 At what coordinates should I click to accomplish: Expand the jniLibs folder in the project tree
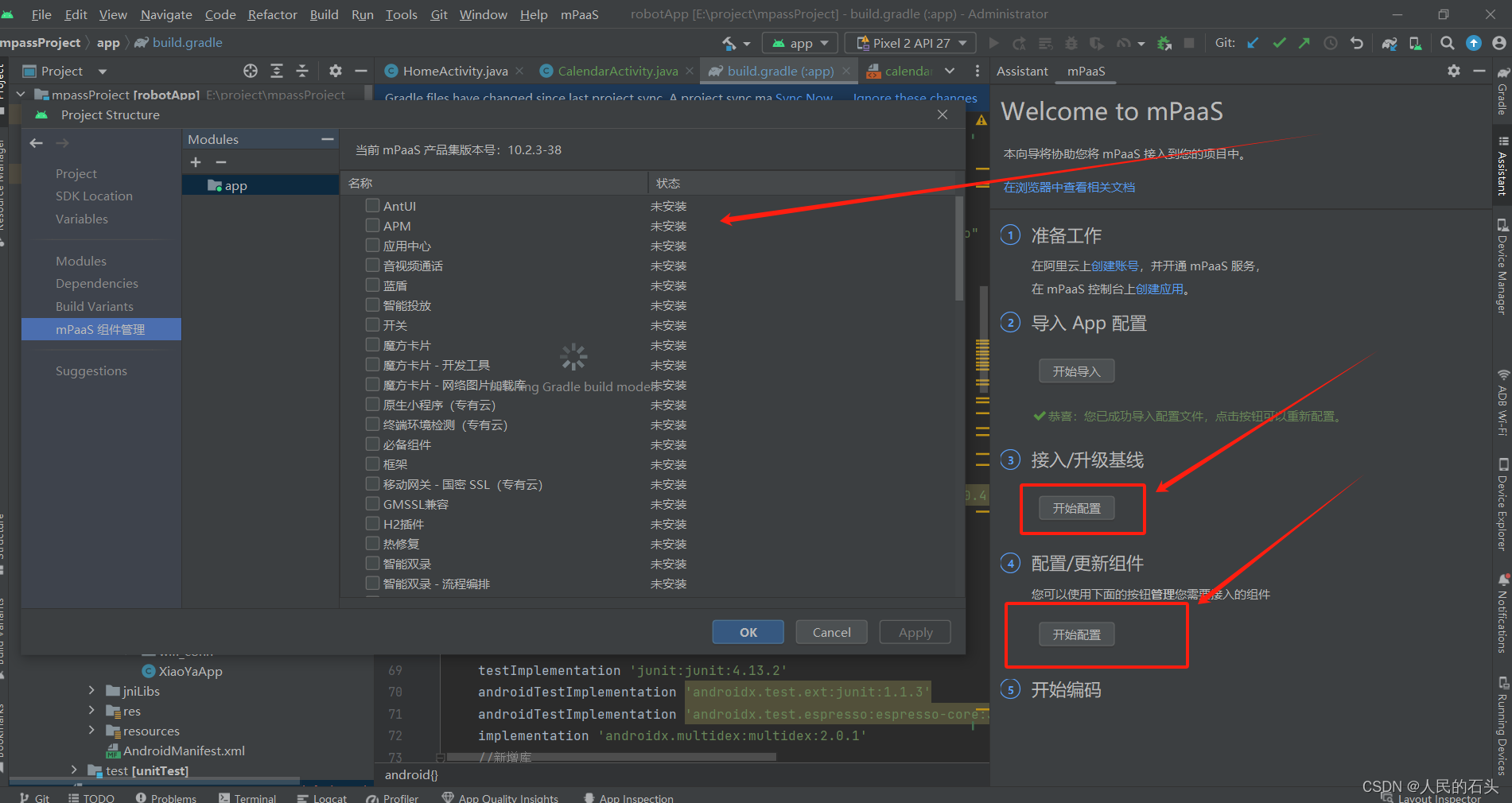click(90, 691)
